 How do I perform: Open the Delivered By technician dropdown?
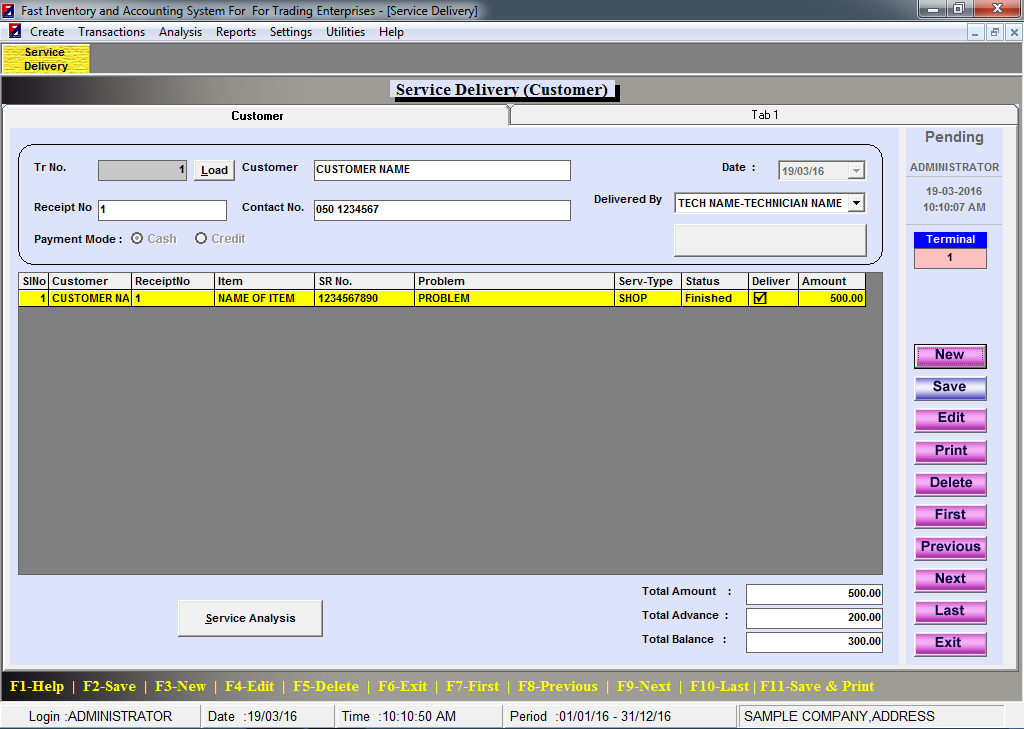click(855, 203)
